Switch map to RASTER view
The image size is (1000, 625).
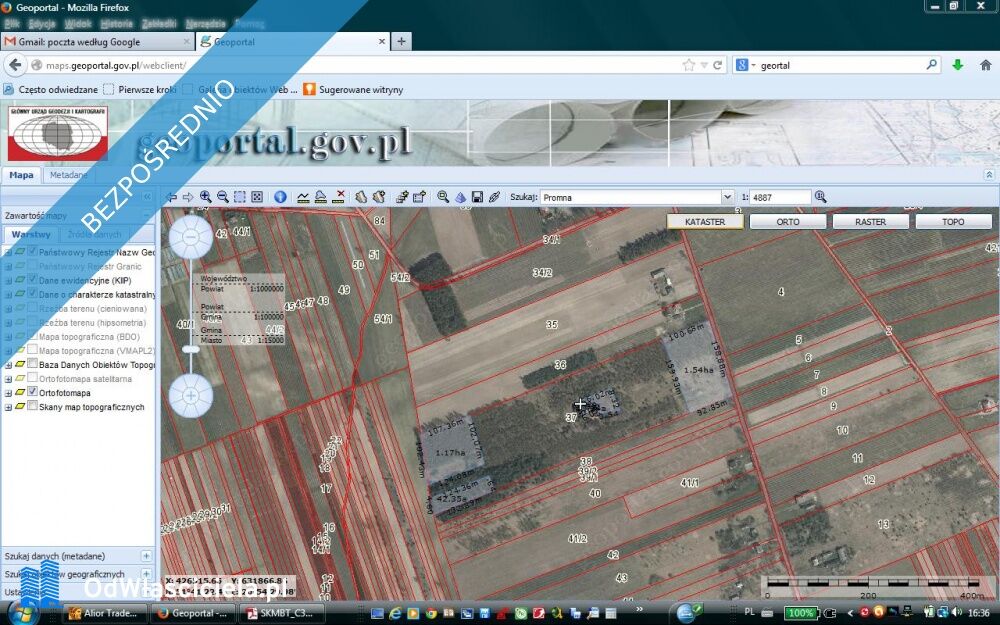(871, 221)
